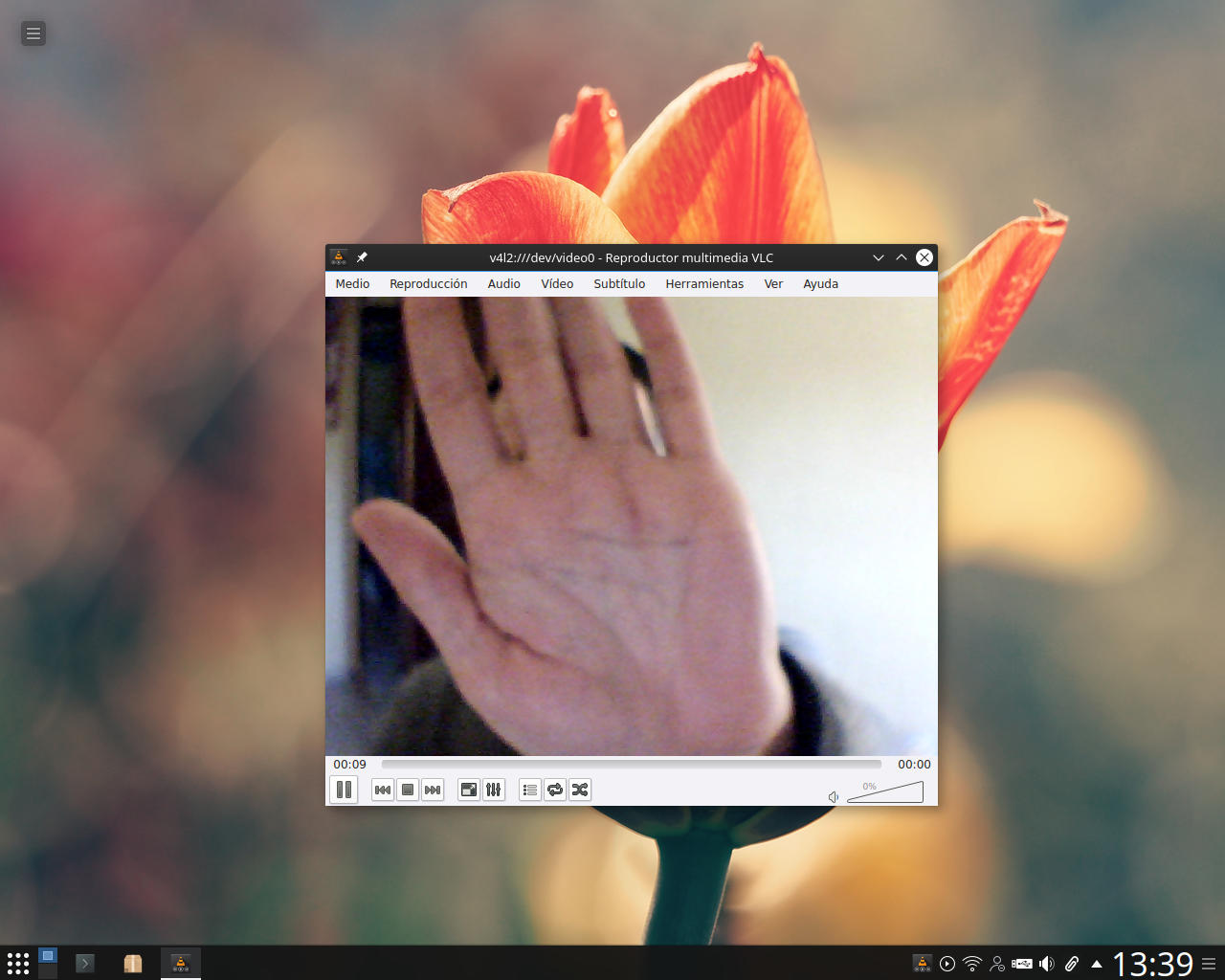Open the Reproducción menu
This screenshot has width=1225, height=980.
coord(429,284)
